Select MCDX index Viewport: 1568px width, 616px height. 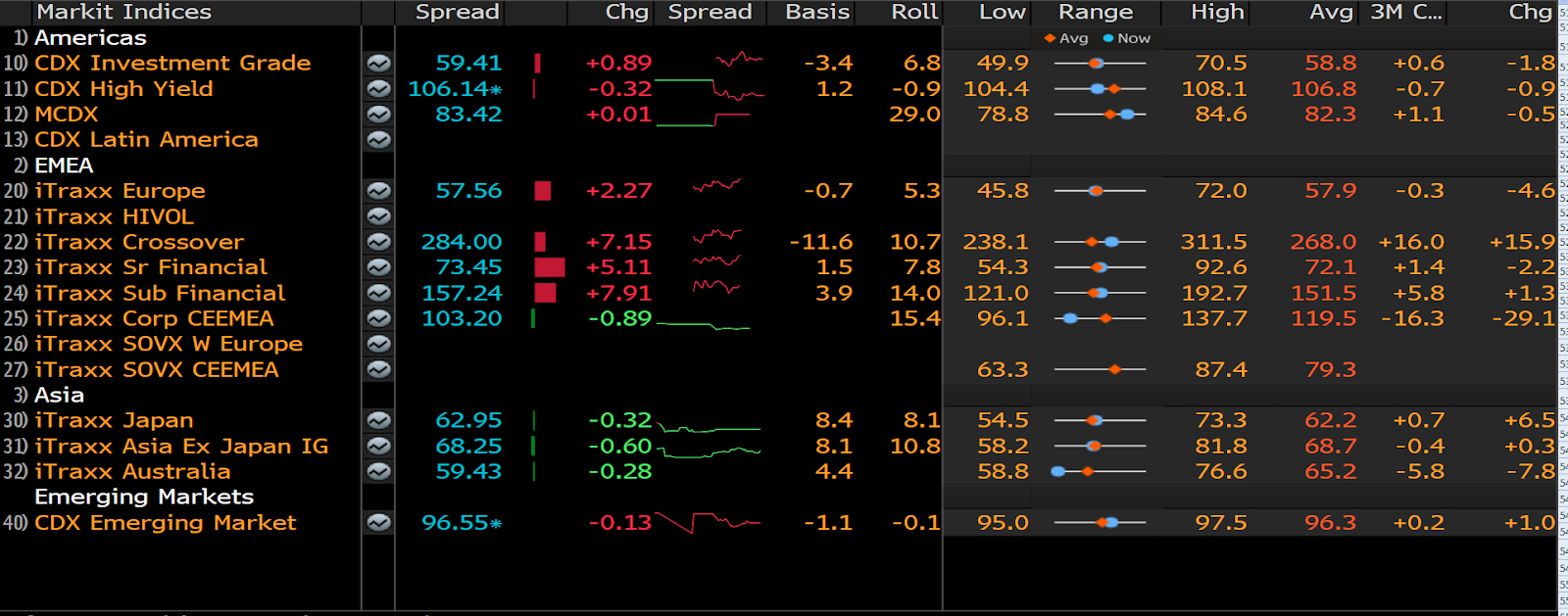point(67,114)
